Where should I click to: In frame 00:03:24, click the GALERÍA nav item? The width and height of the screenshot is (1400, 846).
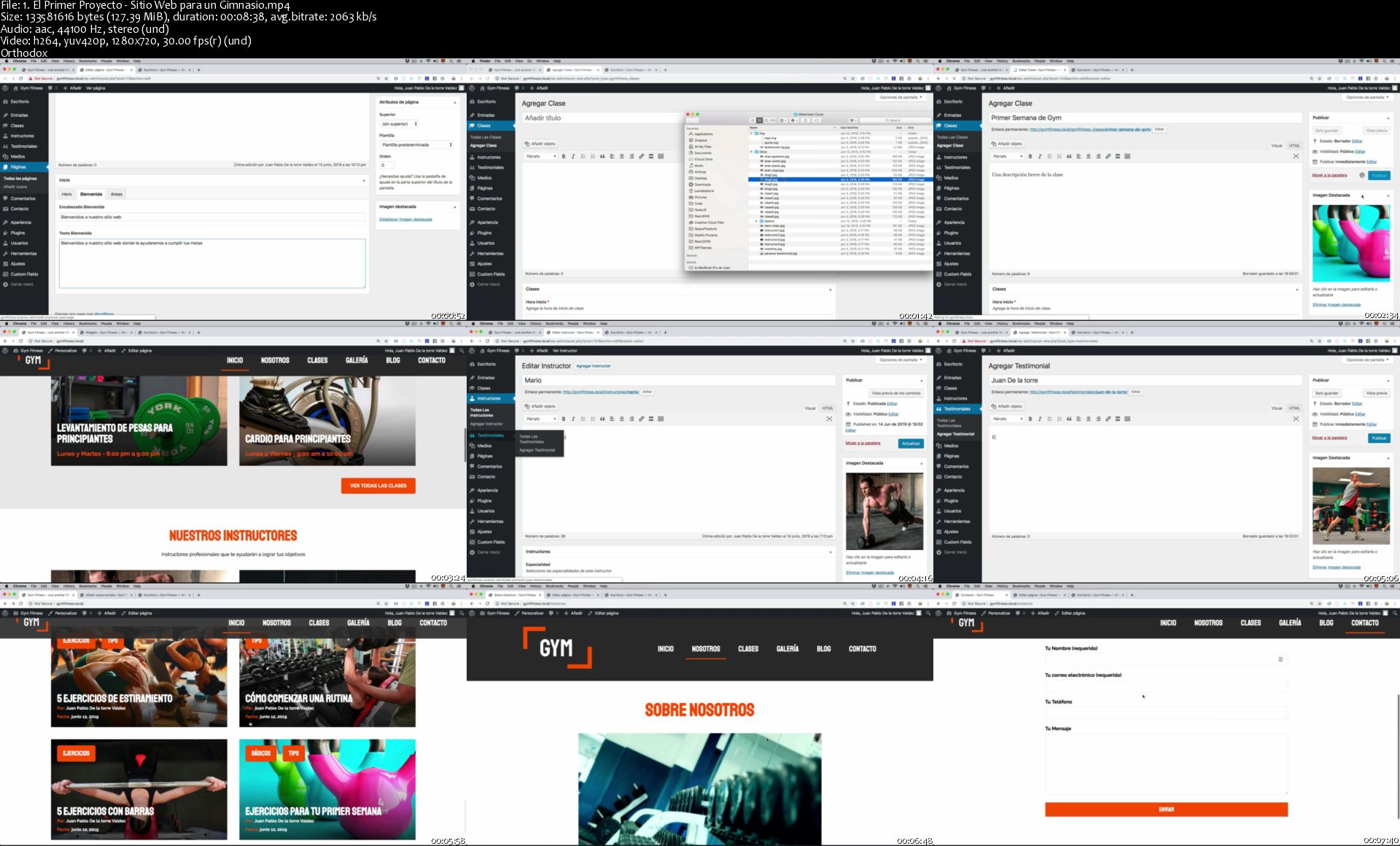coord(357,360)
